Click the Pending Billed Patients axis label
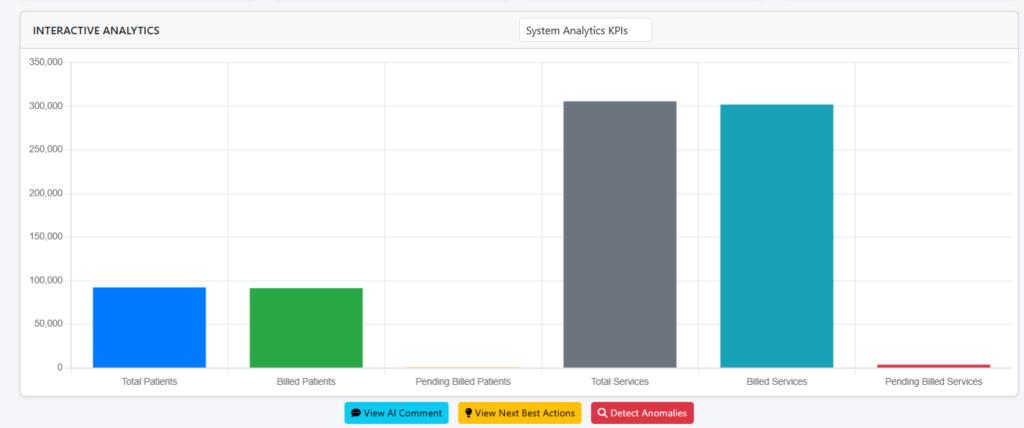 [x=463, y=382]
